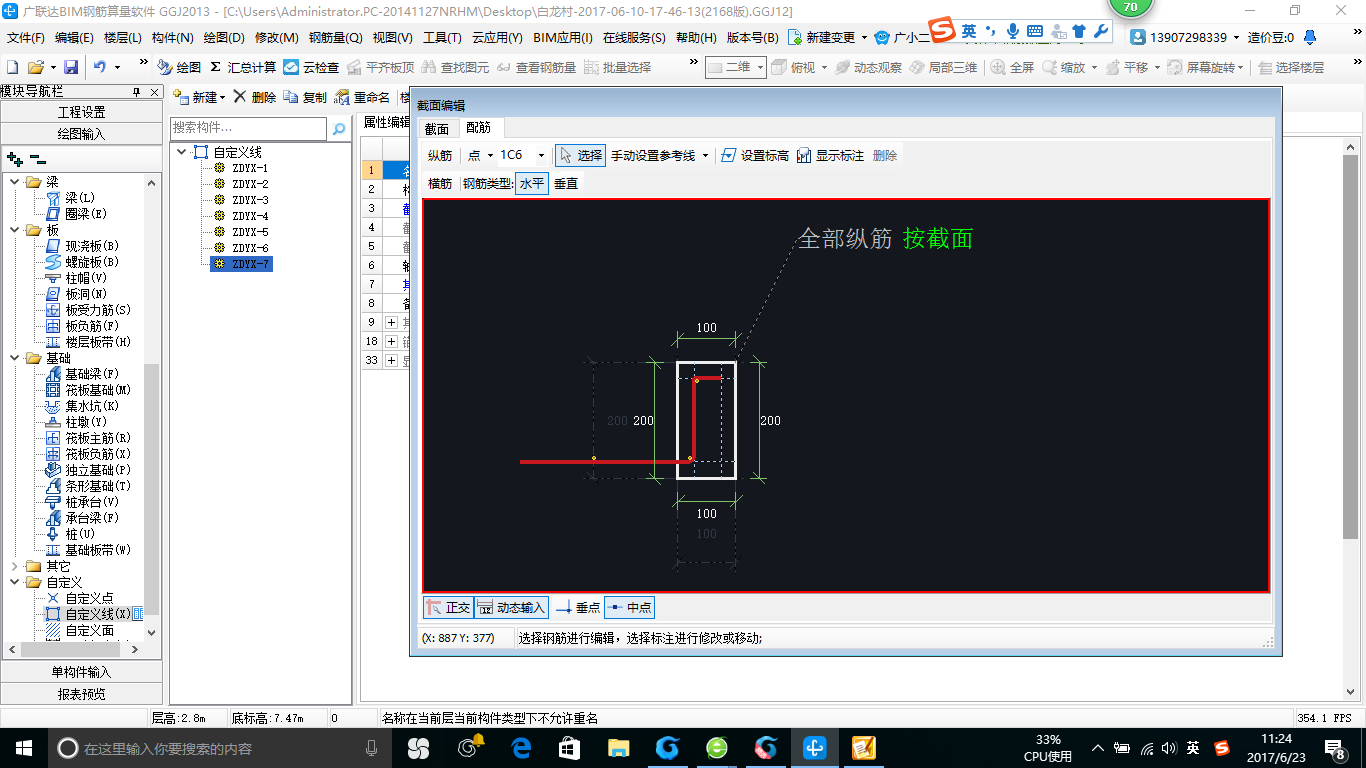Click the 新建 new component button
The height and width of the screenshot is (768, 1366).
pos(198,97)
